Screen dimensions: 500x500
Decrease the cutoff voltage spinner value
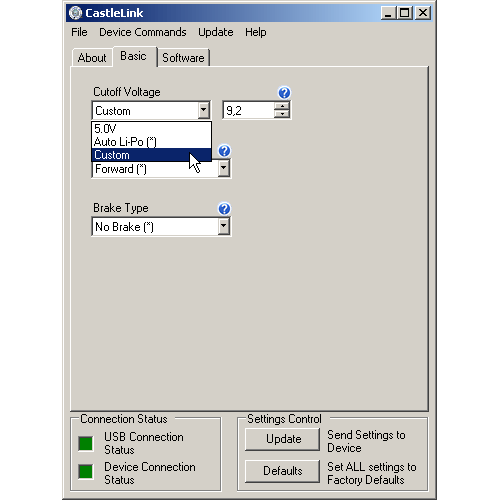coord(282,114)
